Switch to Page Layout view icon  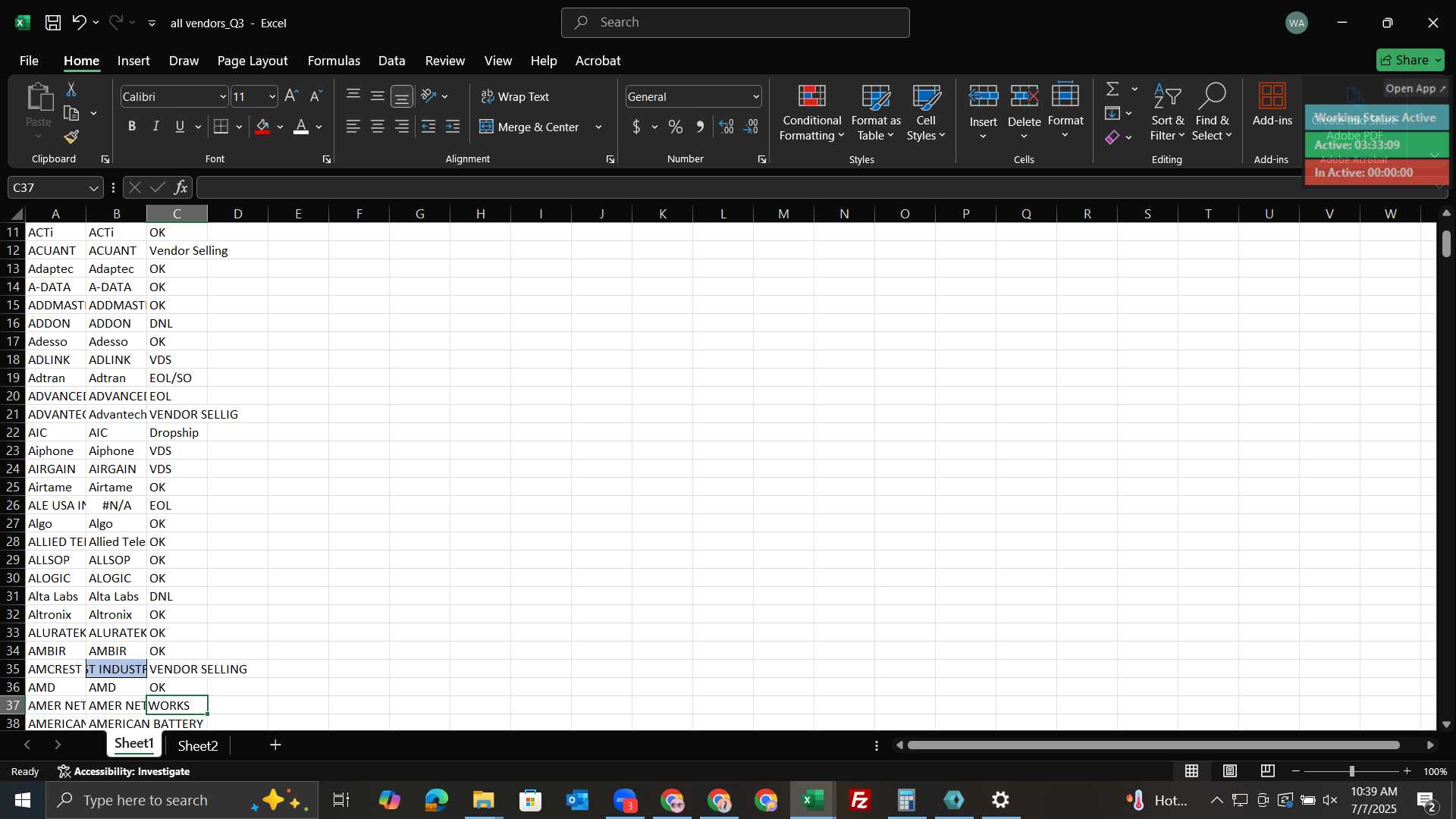pyautogui.click(x=1230, y=771)
